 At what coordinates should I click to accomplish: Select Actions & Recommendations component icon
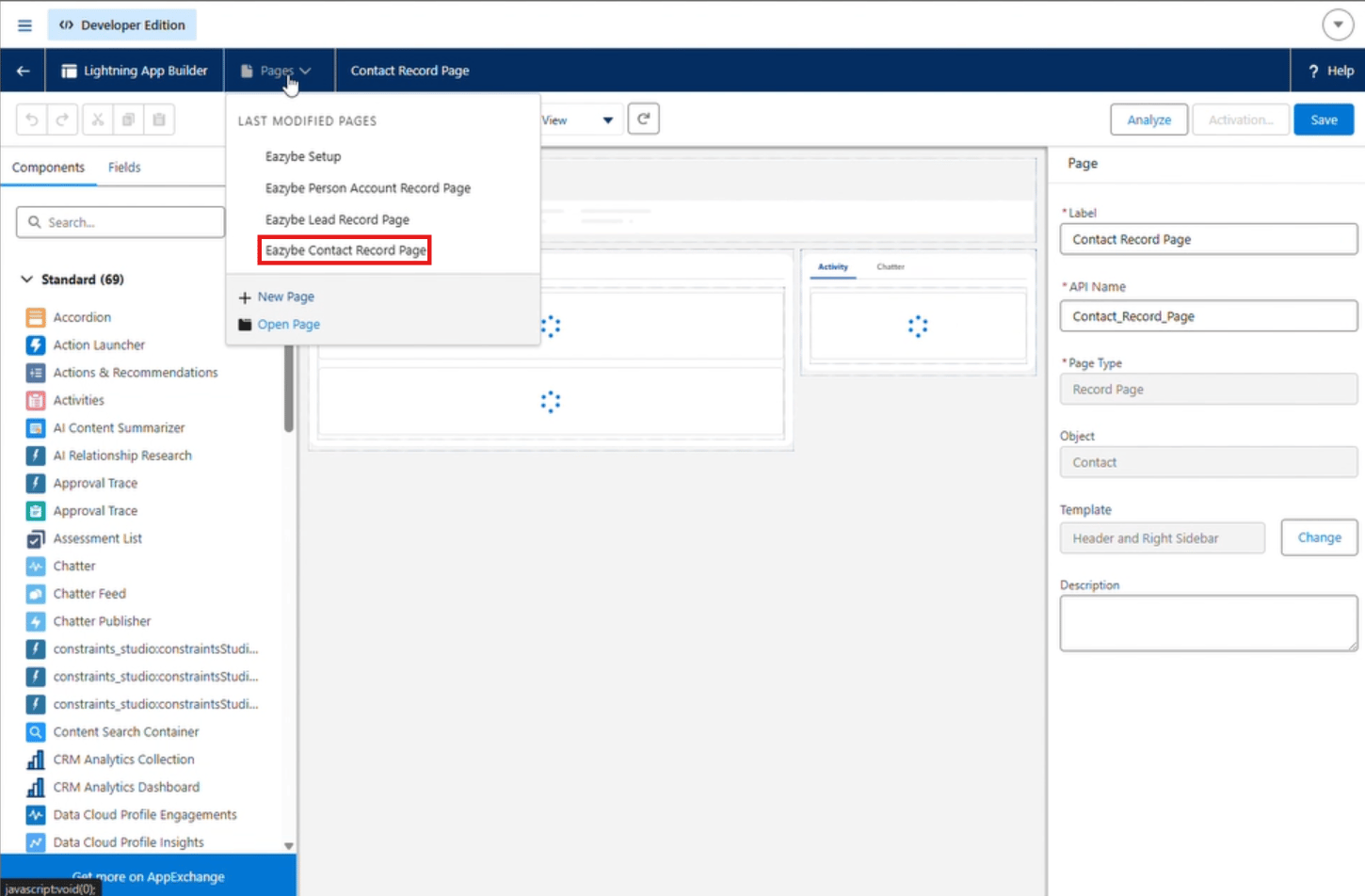click(36, 373)
